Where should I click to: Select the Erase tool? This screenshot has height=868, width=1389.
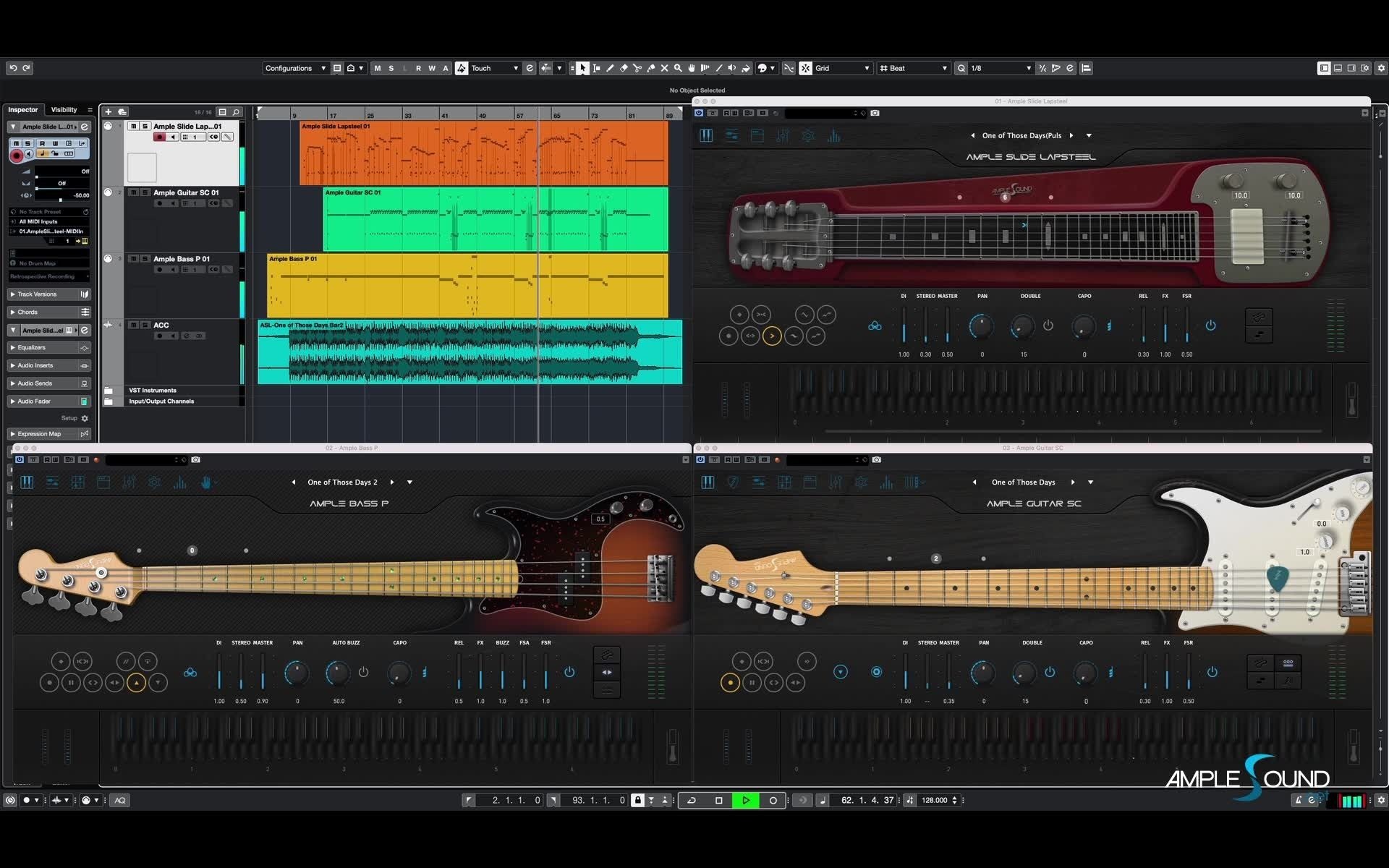click(x=624, y=68)
